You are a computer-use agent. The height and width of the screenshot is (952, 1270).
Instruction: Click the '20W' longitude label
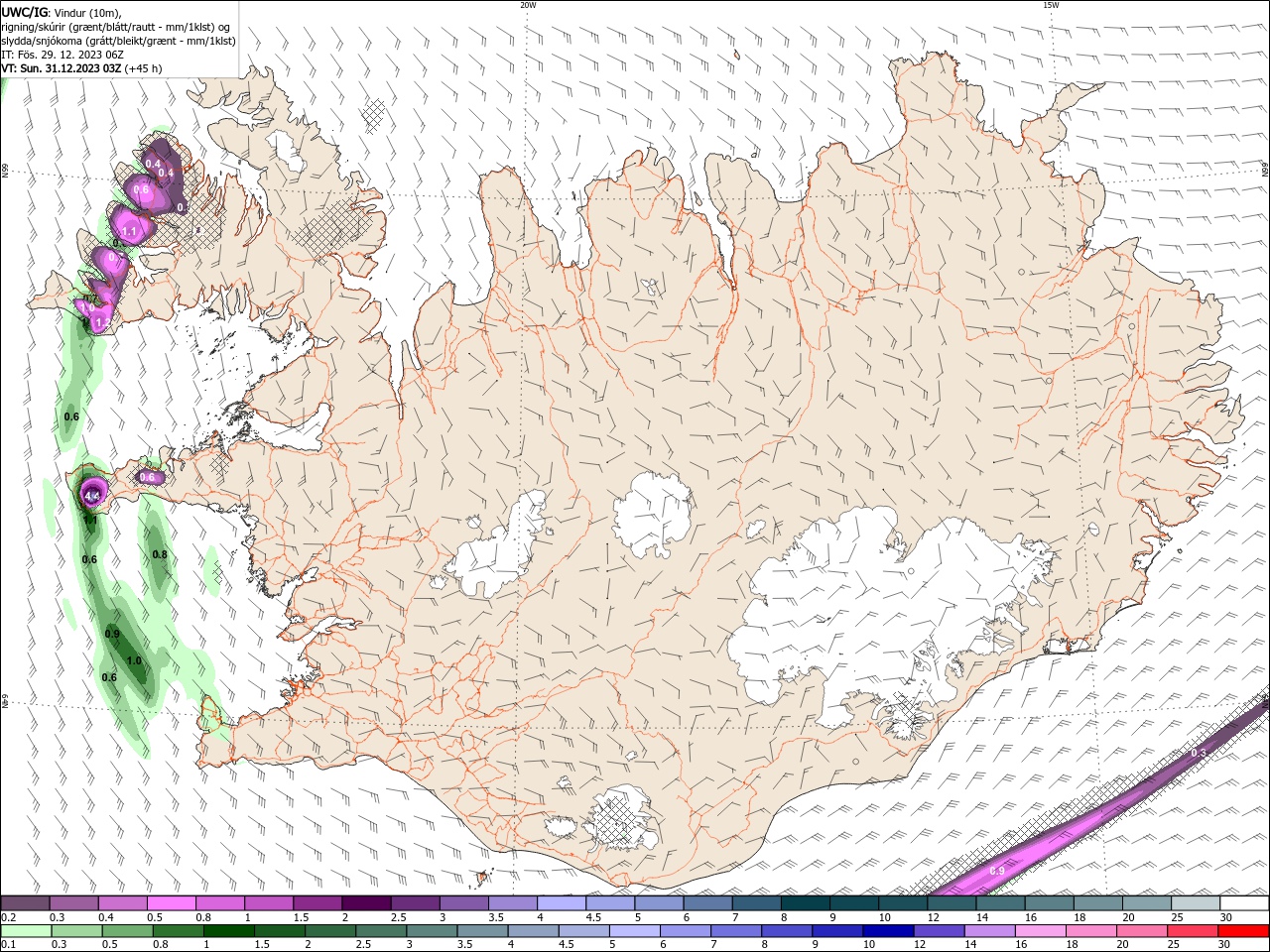point(528,5)
